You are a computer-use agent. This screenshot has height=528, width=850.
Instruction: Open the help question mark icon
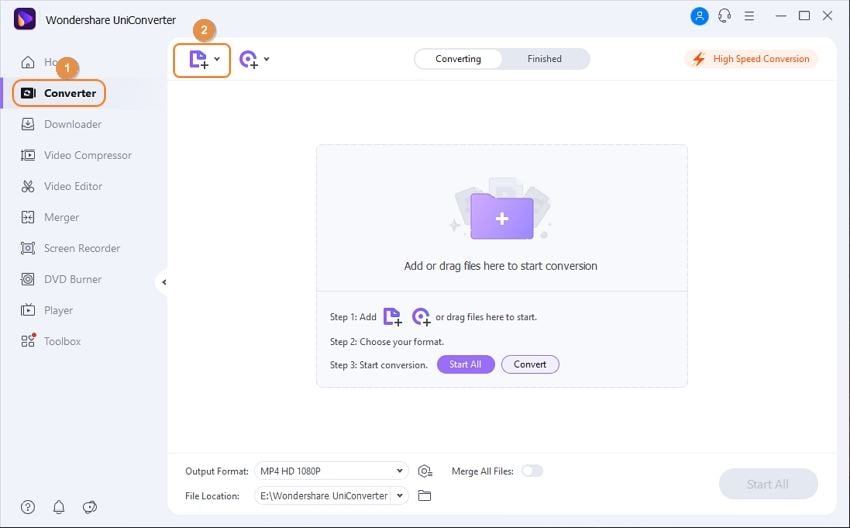[x=28, y=507]
